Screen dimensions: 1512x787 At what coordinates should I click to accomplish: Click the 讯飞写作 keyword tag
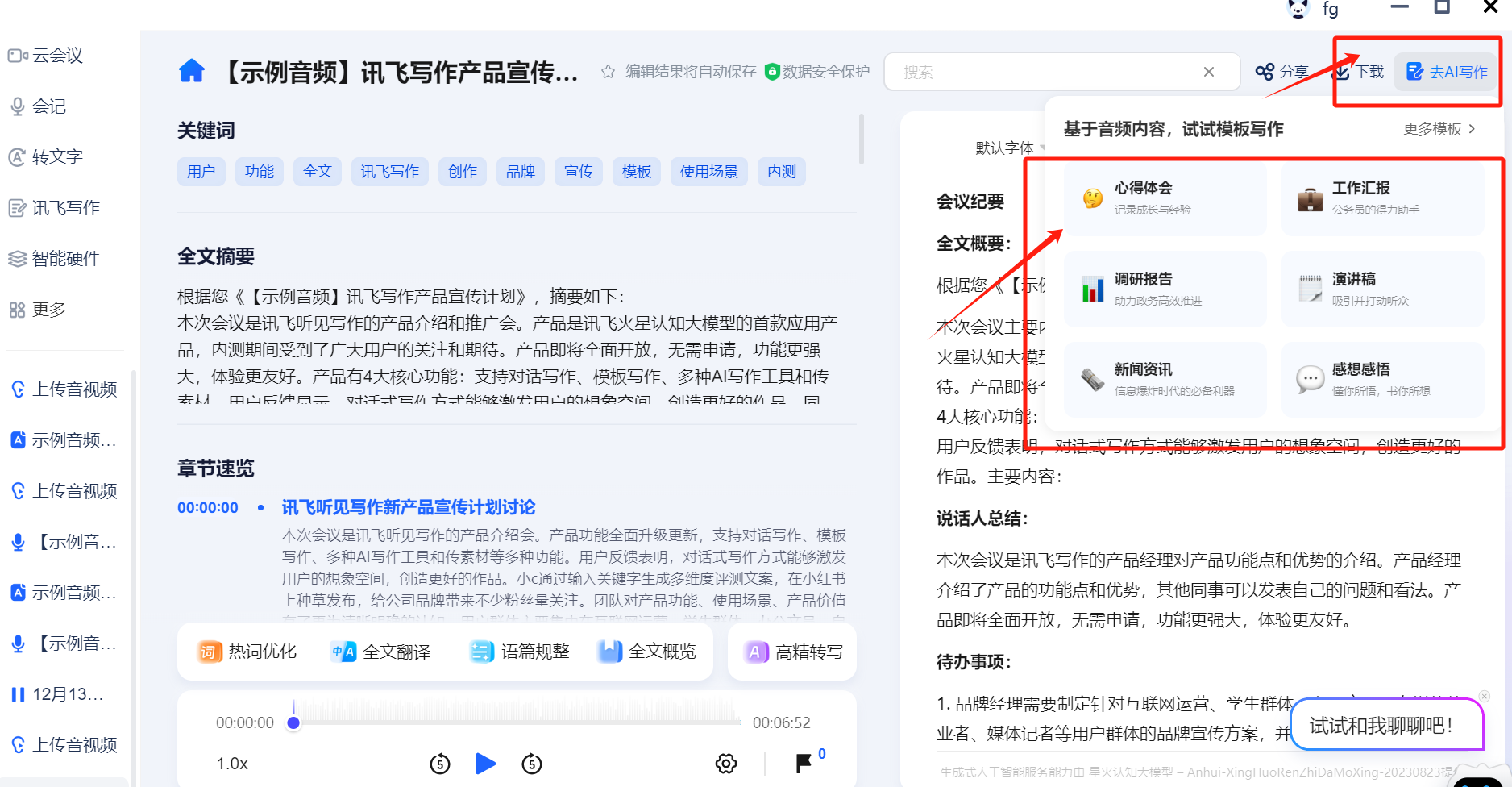pyautogui.click(x=390, y=172)
